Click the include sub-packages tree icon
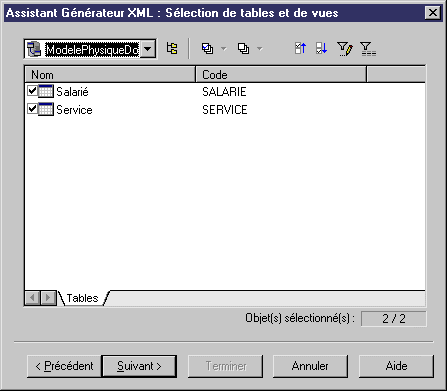 pyautogui.click(x=172, y=49)
